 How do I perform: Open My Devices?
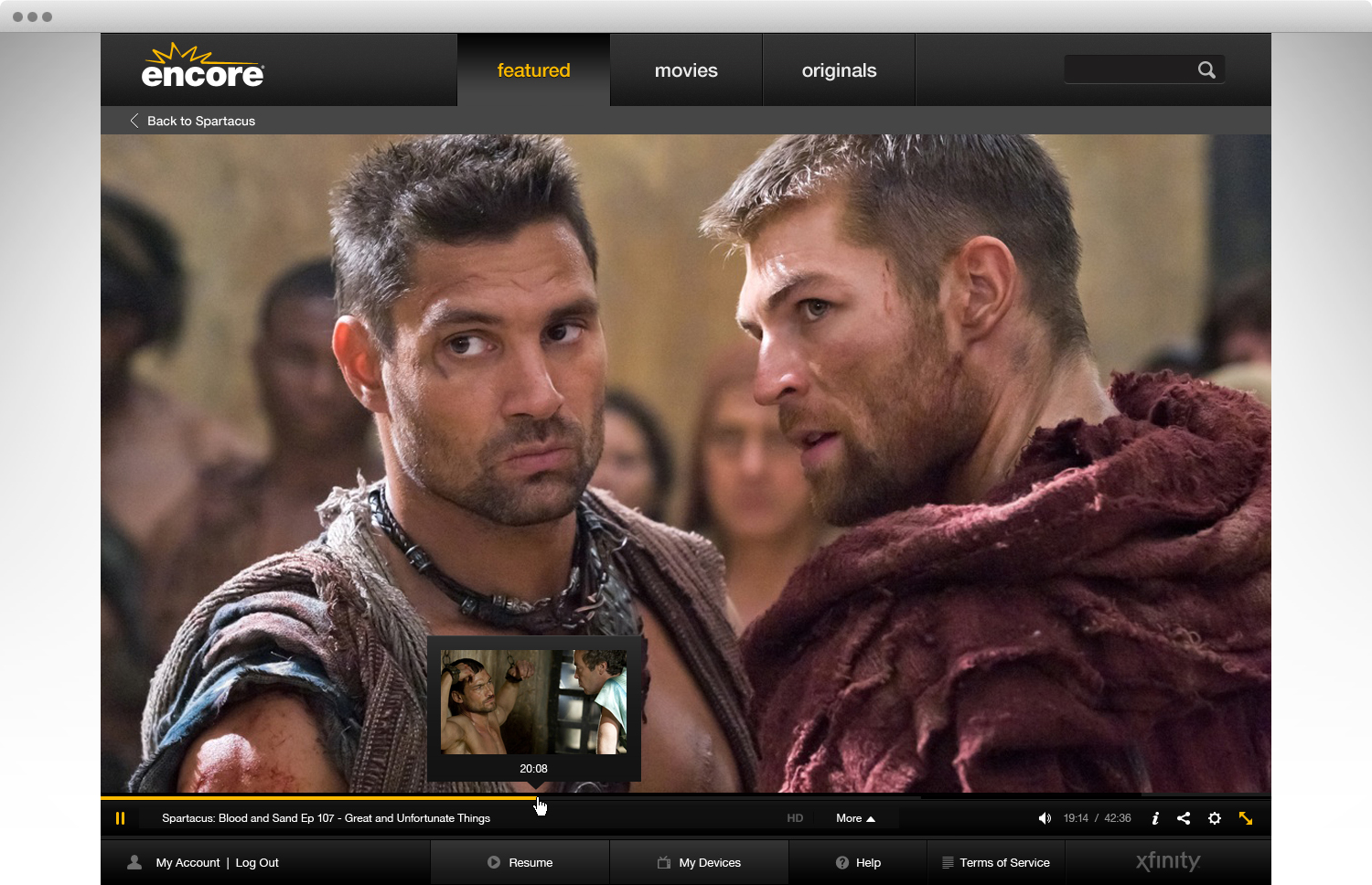[x=699, y=862]
